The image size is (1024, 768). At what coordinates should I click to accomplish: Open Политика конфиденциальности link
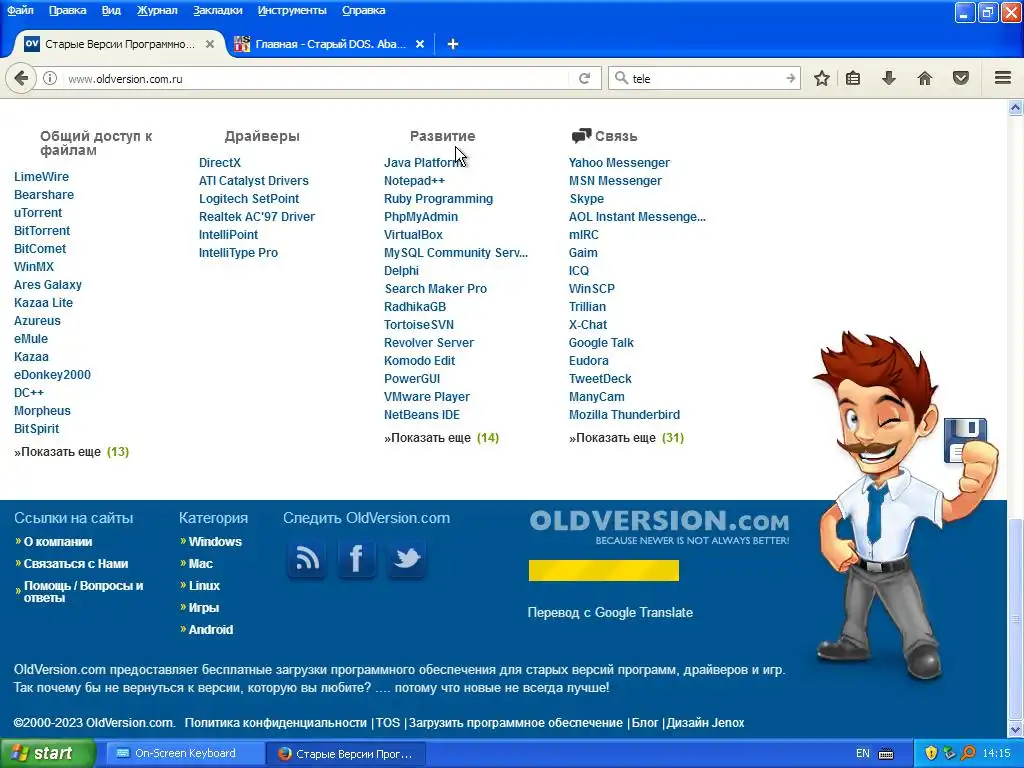click(276, 723)
